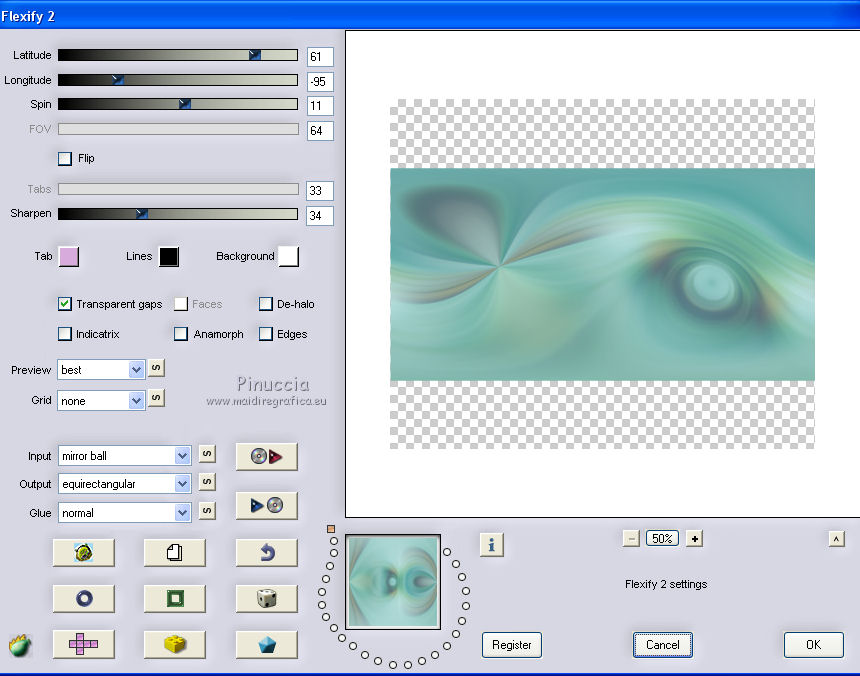The height and width of the screenshot is (676, 860).
Task: Click the Cancel button
Action: (x=663, y=645)
